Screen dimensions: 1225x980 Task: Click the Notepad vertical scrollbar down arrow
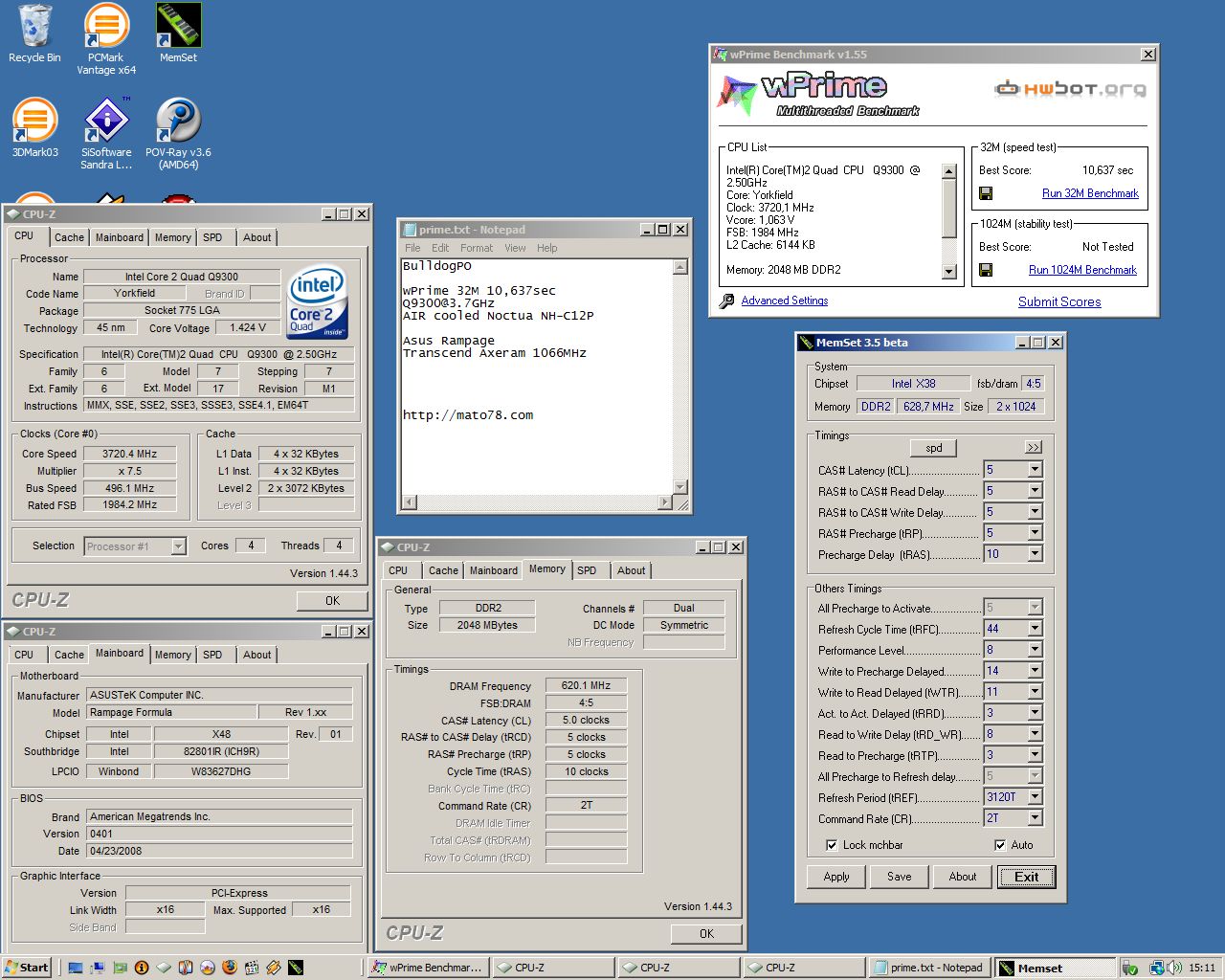tap(680, 486)
